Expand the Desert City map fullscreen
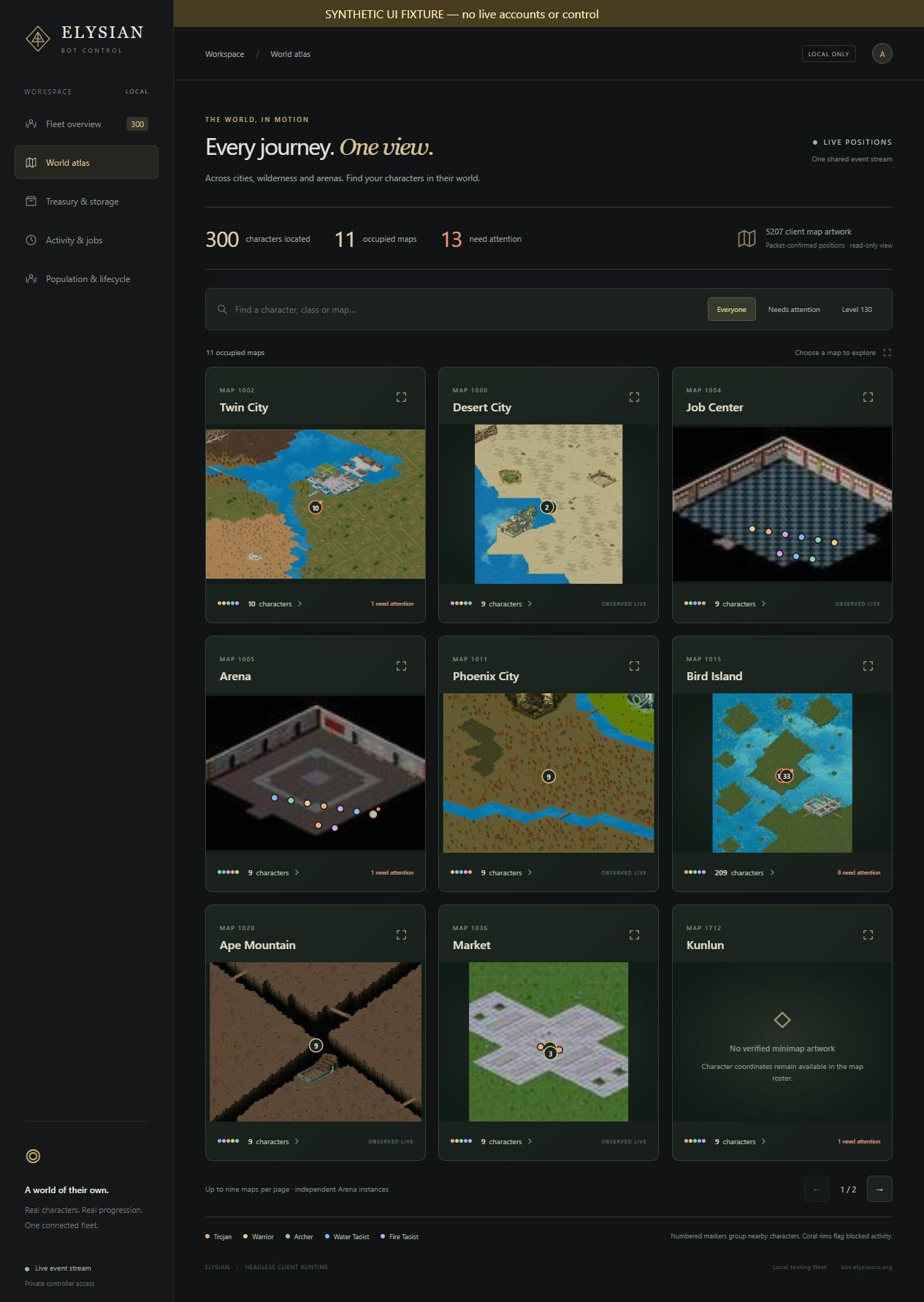 (x=634, y=397)
